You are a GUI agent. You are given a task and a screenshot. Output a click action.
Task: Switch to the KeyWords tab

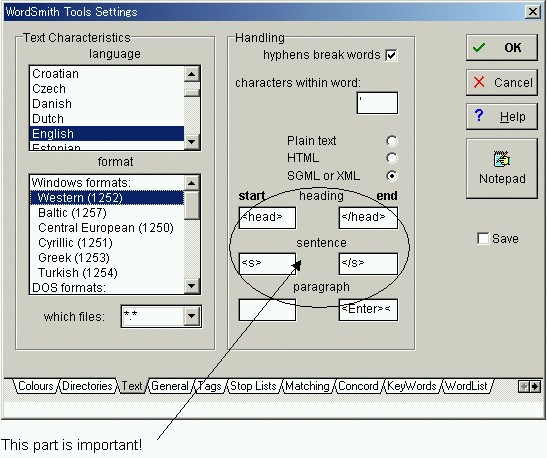(x=412, y=386)
